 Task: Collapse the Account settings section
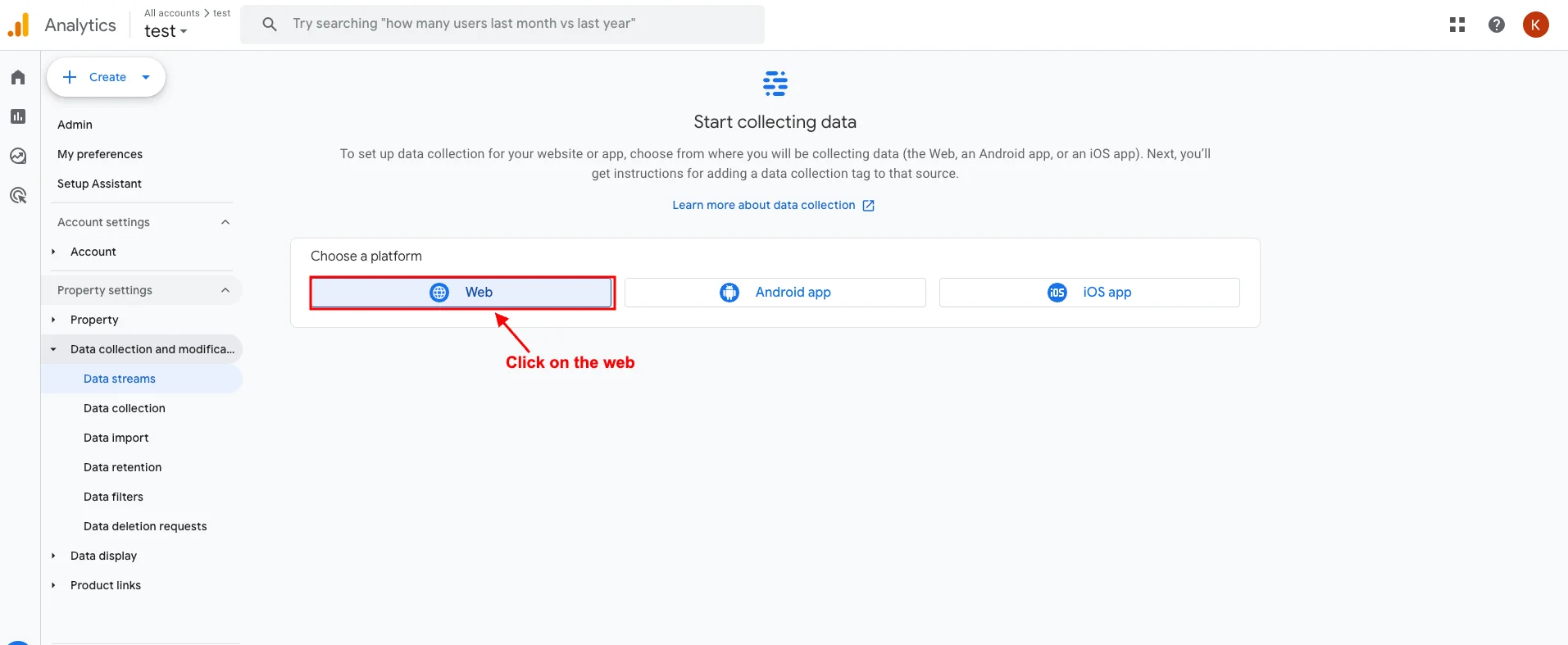click(x=225, y=222)
